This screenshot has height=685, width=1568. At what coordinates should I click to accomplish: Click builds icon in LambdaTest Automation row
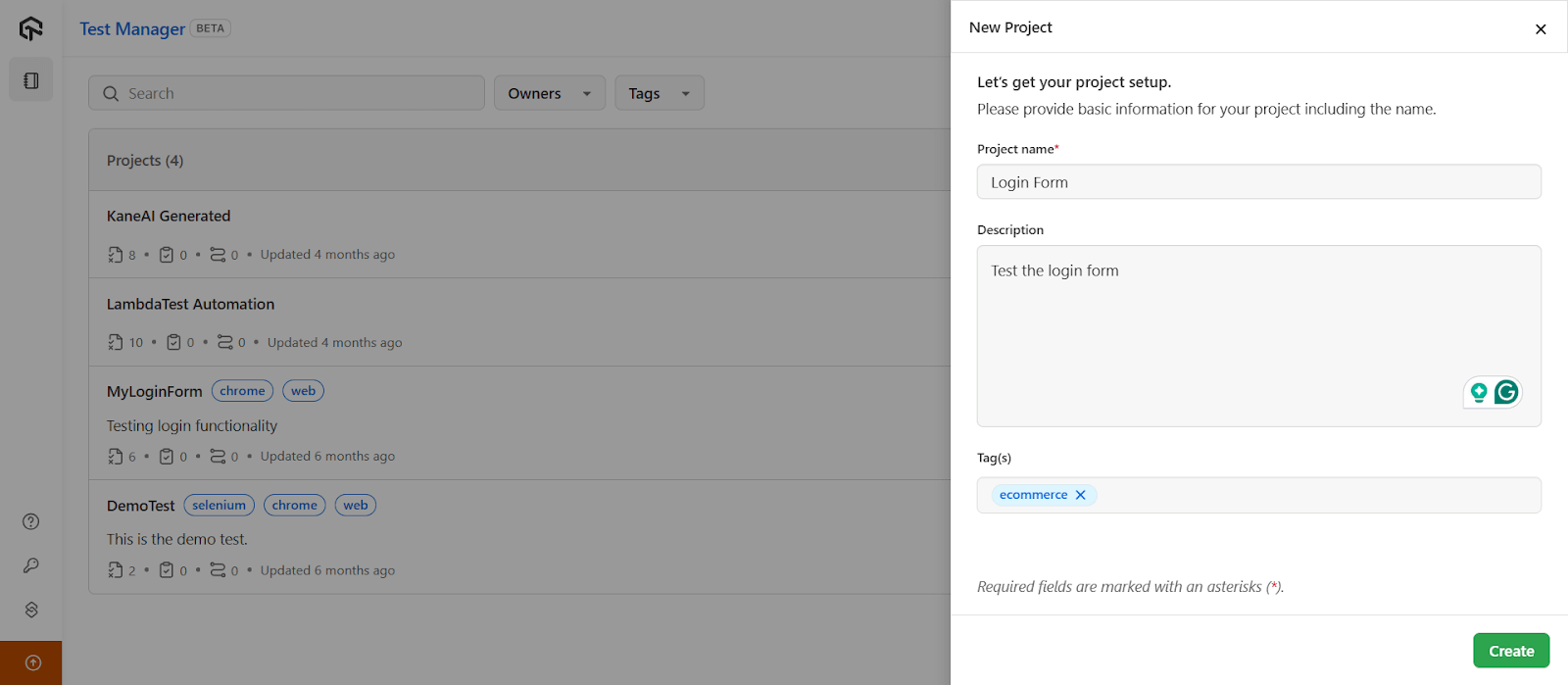(x=224, y=342)
